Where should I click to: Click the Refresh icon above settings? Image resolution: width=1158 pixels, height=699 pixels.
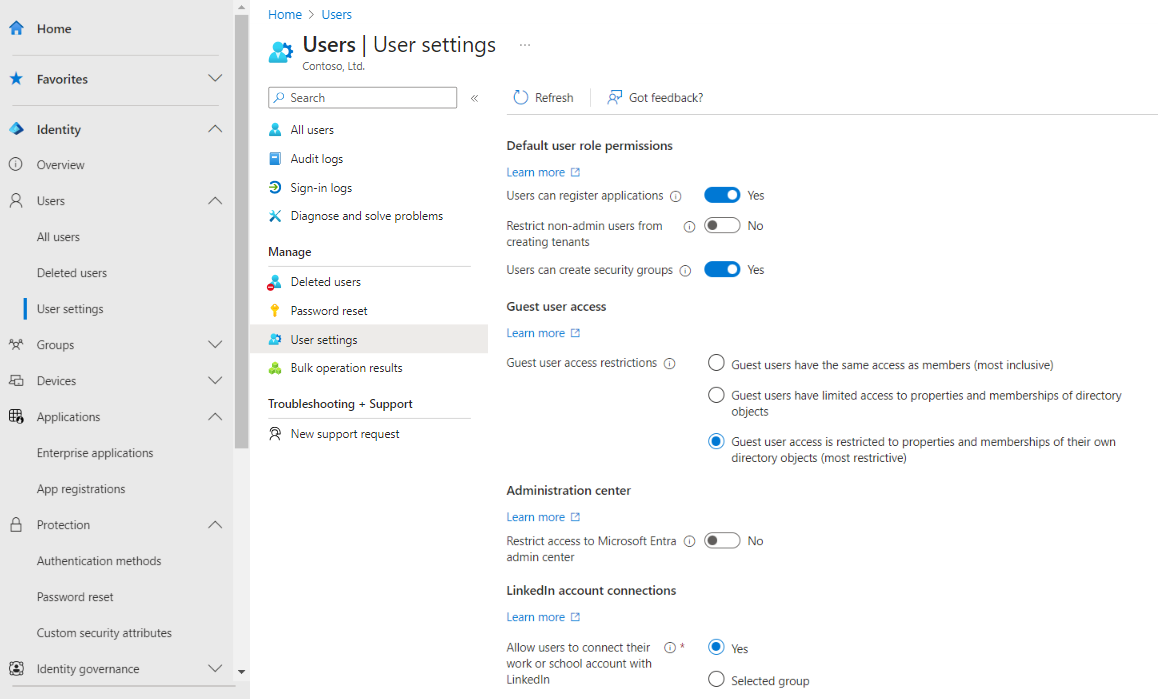point(519,97)
